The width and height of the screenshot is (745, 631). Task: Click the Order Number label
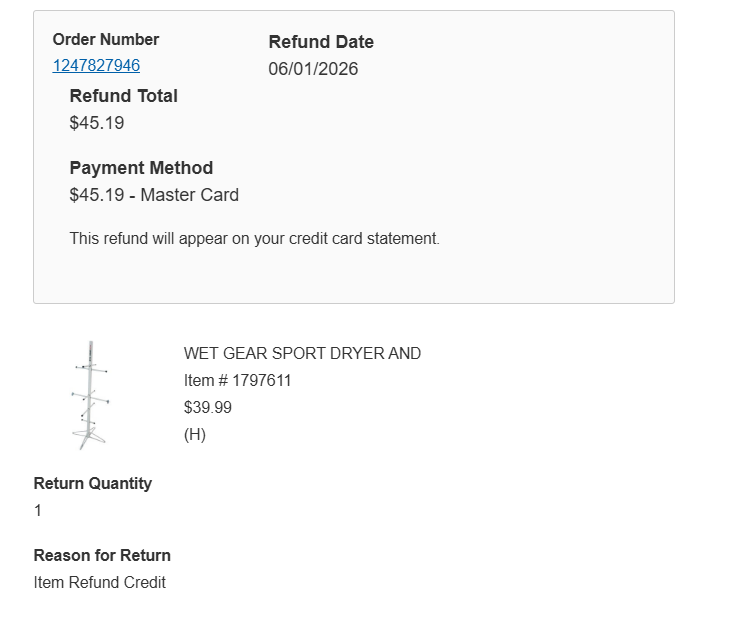pos(106,40)
